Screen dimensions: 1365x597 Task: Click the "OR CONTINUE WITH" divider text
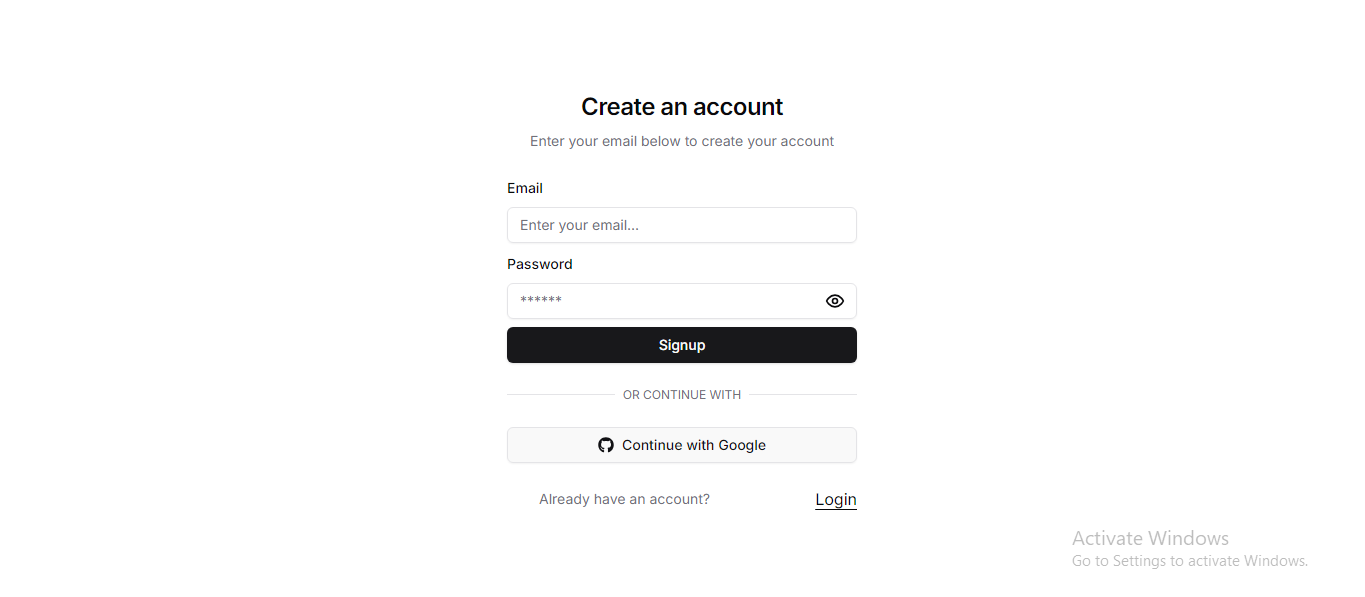pos(682,395)
